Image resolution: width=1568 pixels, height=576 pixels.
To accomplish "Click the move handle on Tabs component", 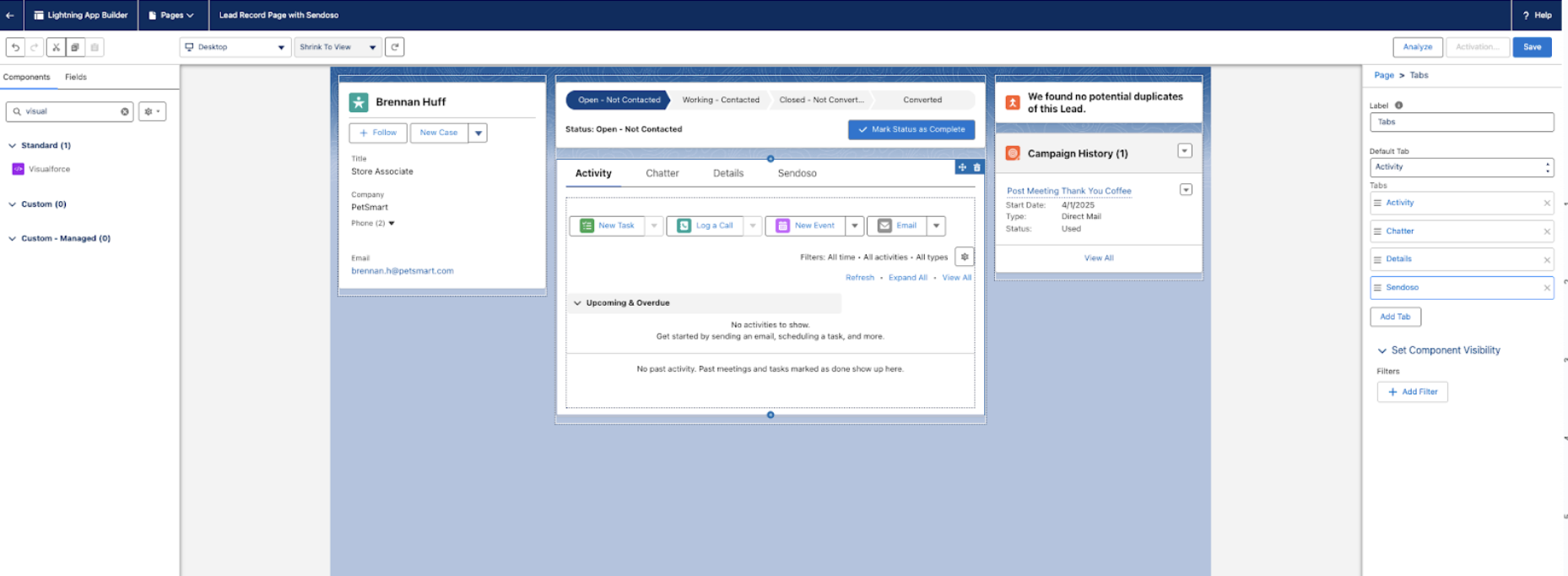I will [962, 167].
